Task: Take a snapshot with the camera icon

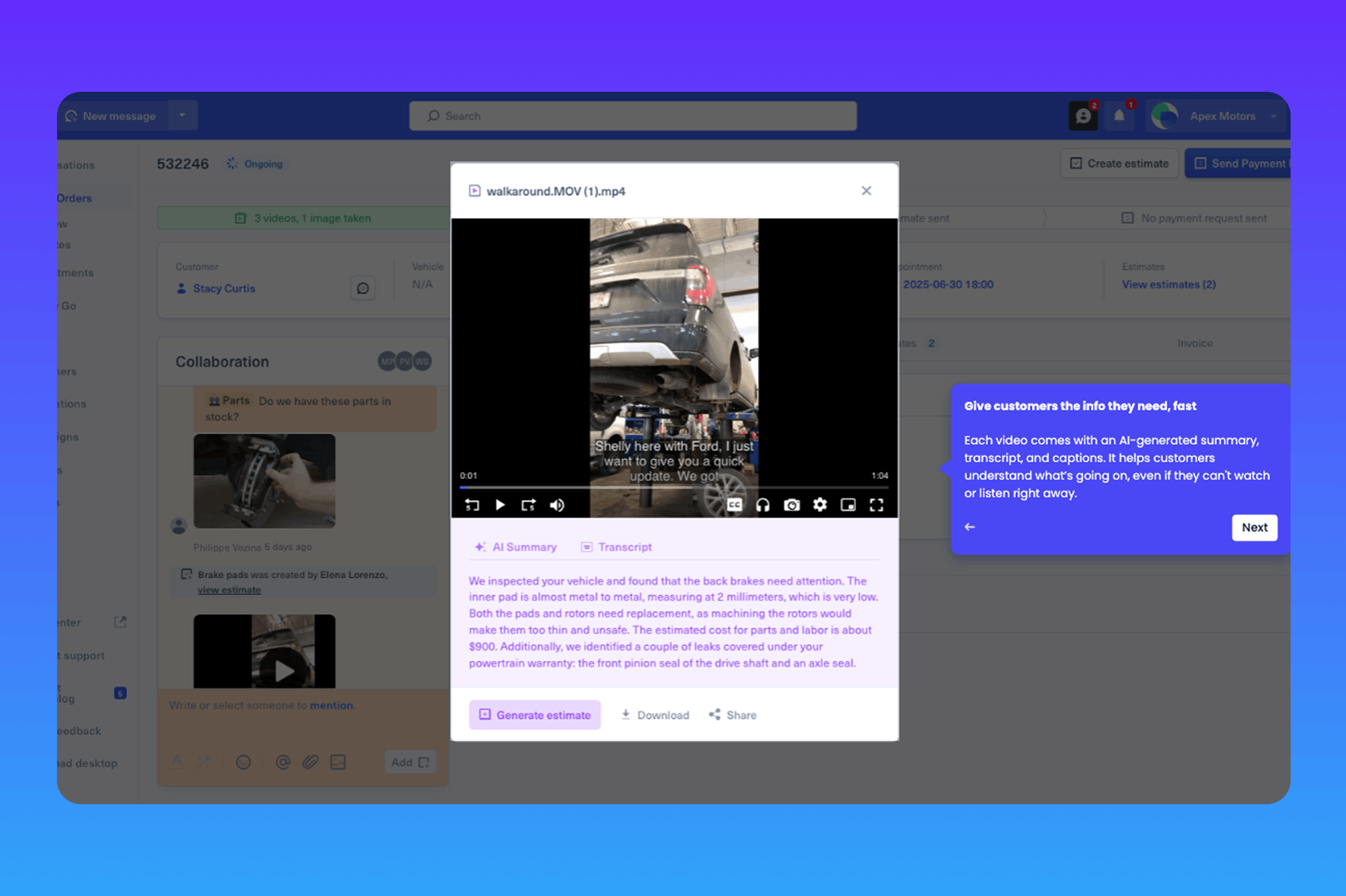Action: click(792, 504)
